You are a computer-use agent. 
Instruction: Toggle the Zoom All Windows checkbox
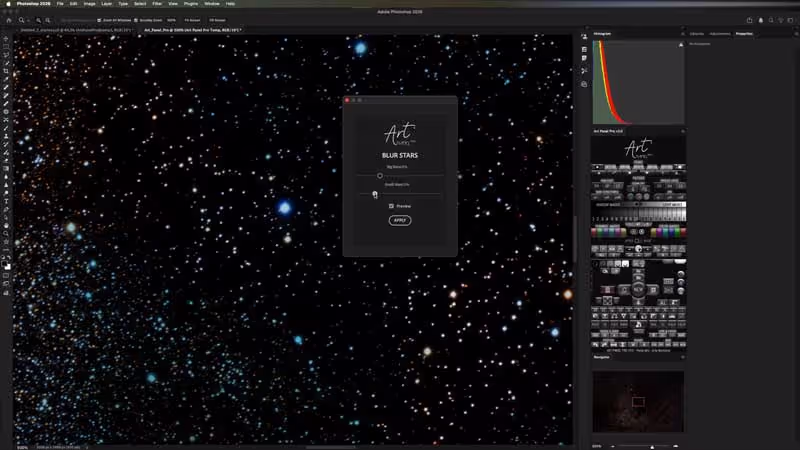pos(99,20)
